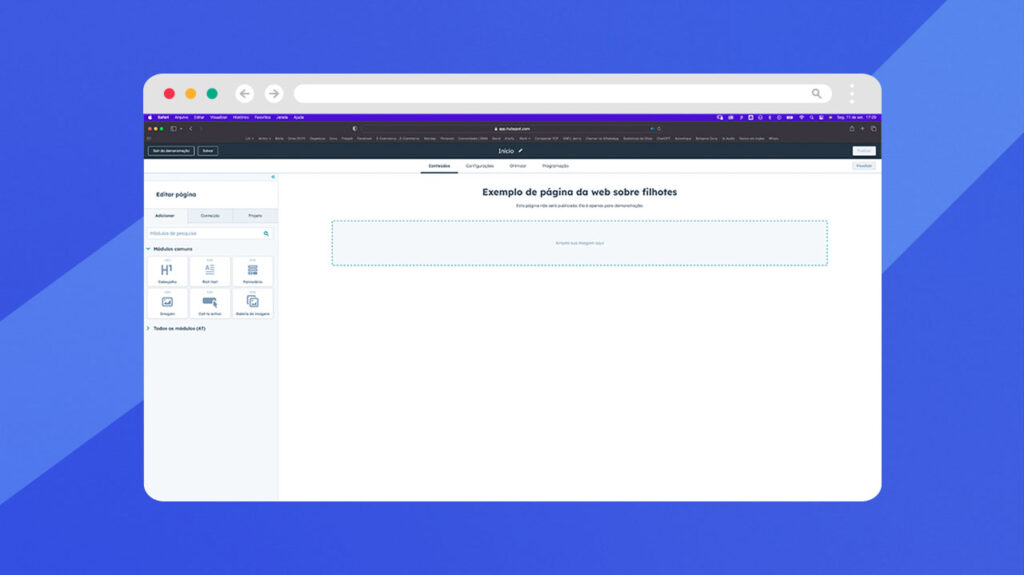
Task: Click the Salvar button
Action: click(x=208, y=151)
